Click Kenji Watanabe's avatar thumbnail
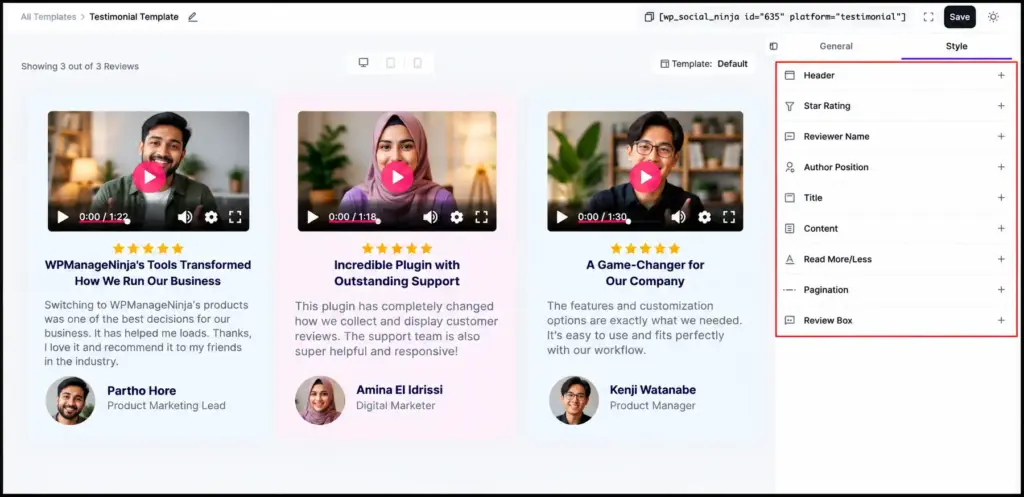Viewport: 1024px width, 497px height. (x=574, y=400)
